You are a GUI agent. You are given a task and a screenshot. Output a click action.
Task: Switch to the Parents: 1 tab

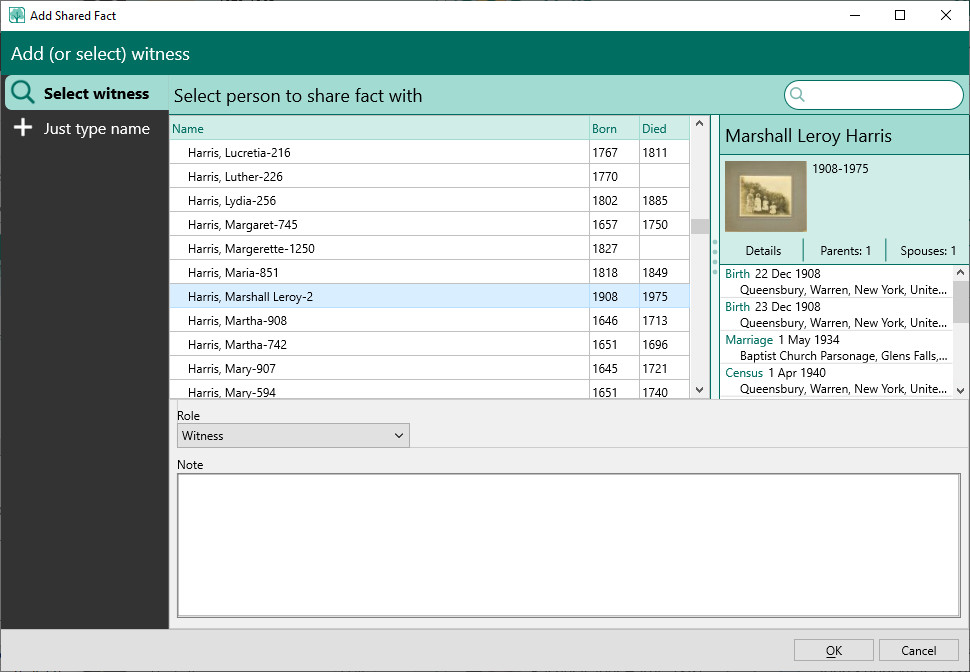(x=845, y=251)
